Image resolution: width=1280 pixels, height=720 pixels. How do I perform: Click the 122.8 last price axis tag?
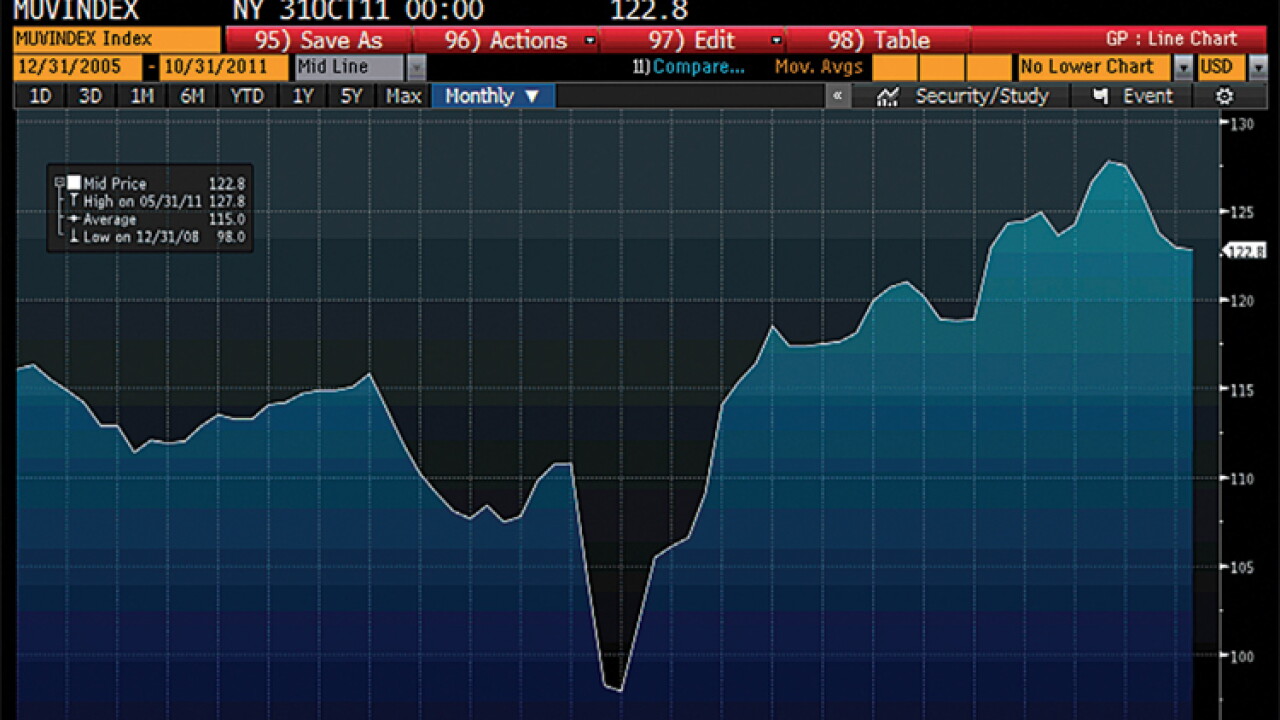(x=1246, y=251)
